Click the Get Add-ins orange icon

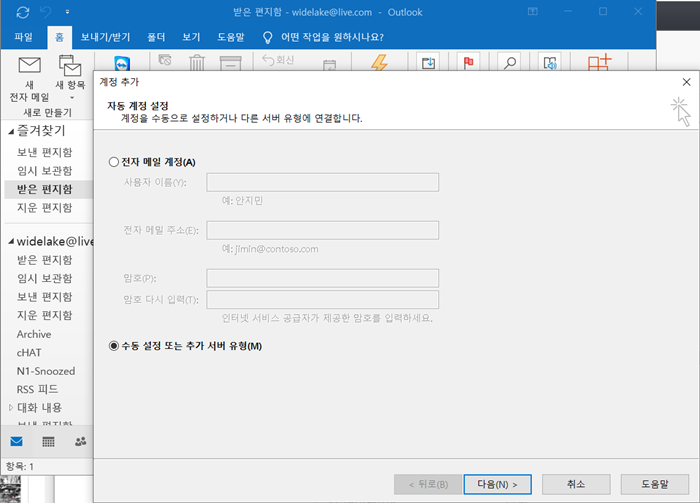click(599, 62)
